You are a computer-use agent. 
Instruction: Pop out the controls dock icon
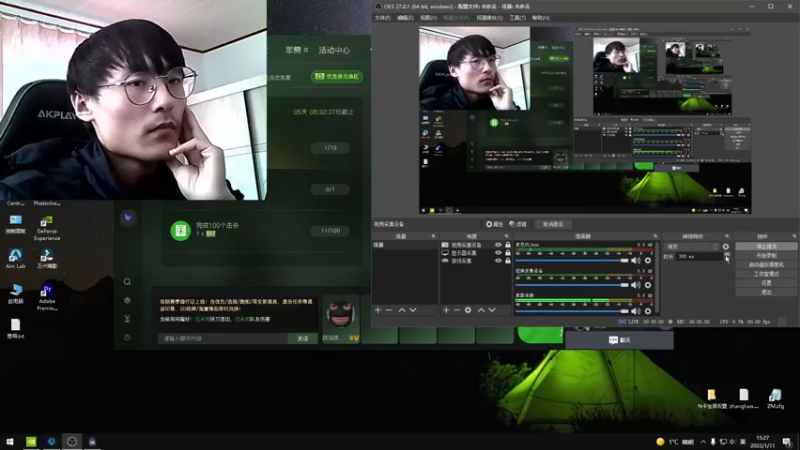tap(794, 236)
